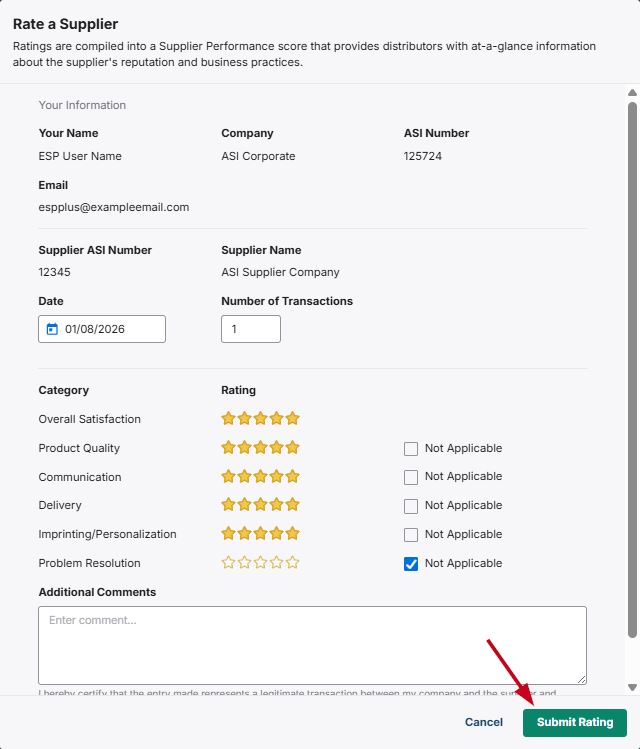Viewport: 640px width, 749px height.
Task: Rate Product Quality three stars
Action: [x=260, y=448]
